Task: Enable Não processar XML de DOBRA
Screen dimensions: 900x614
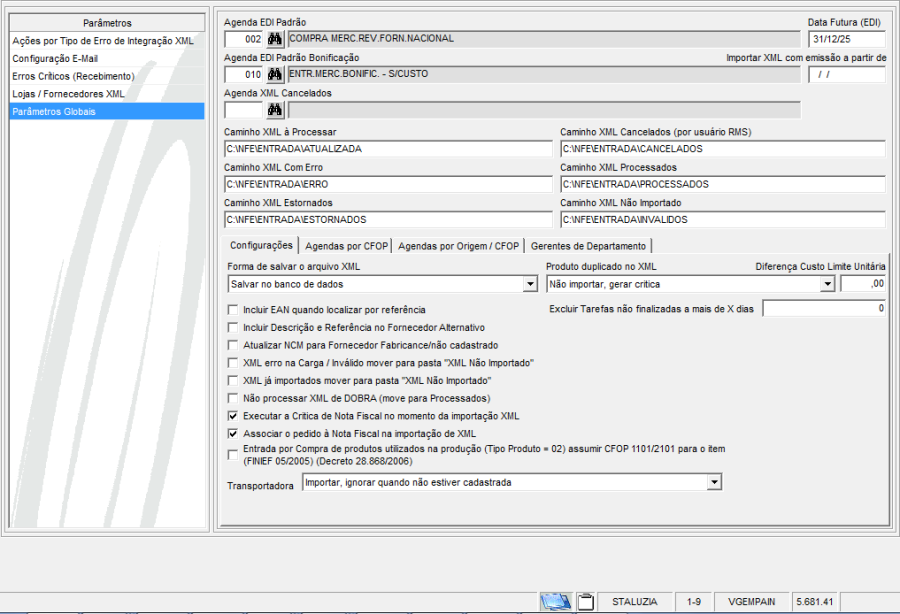Action: point(232,398)
